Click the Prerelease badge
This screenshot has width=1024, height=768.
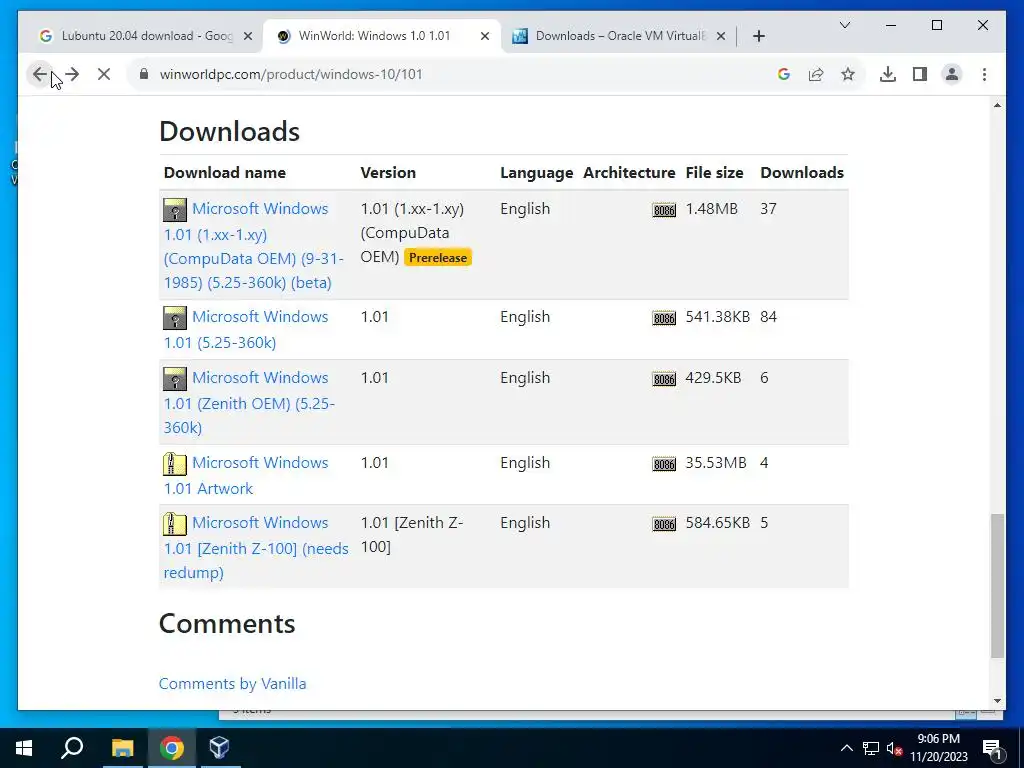pos(438,257)
